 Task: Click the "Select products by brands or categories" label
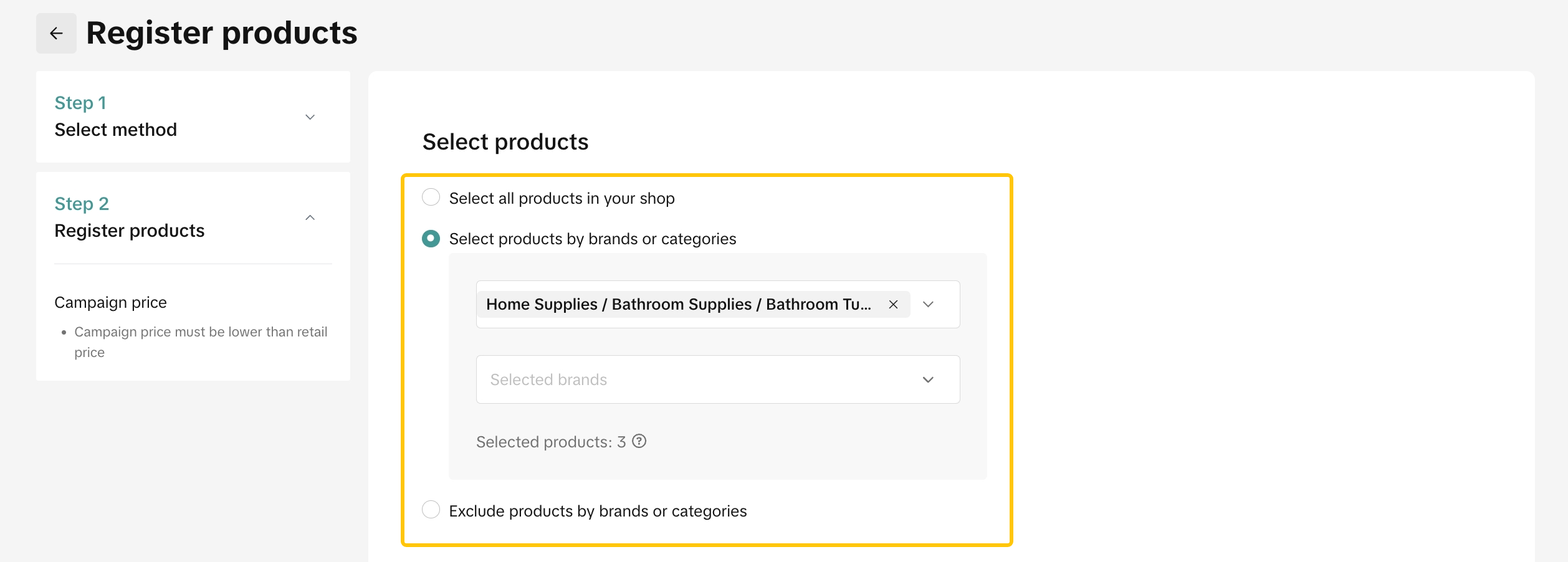592,239
